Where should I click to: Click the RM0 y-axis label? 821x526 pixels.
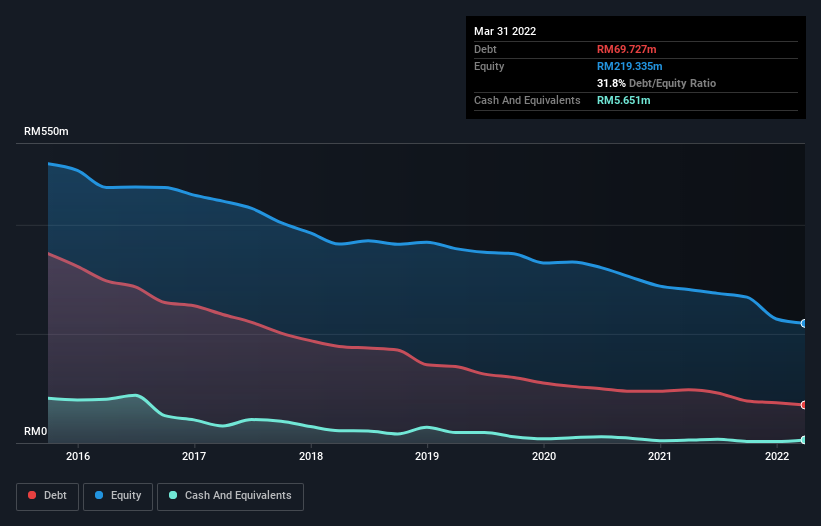click(36, 431)
